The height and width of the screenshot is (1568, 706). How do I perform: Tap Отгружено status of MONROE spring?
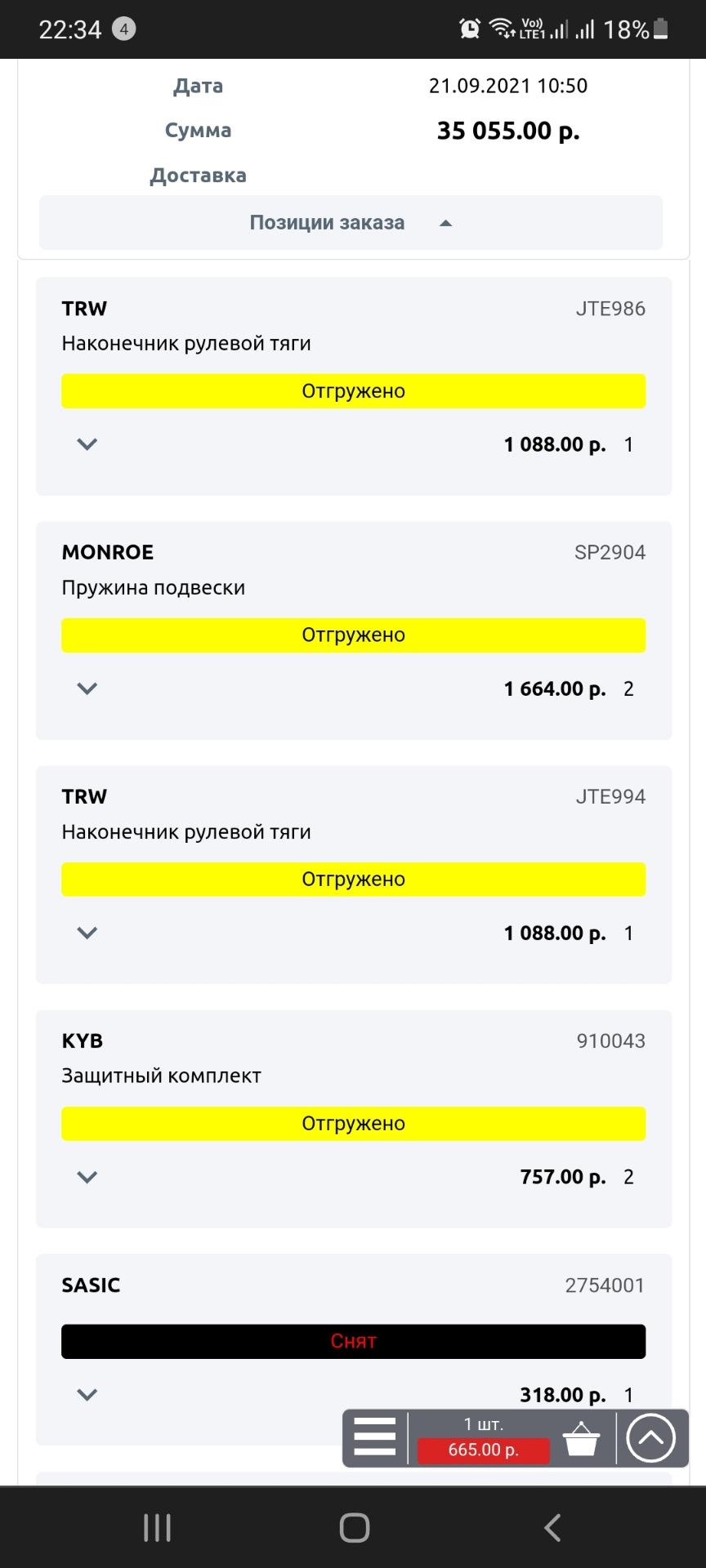pyautogui.click(x=353, y=635)
